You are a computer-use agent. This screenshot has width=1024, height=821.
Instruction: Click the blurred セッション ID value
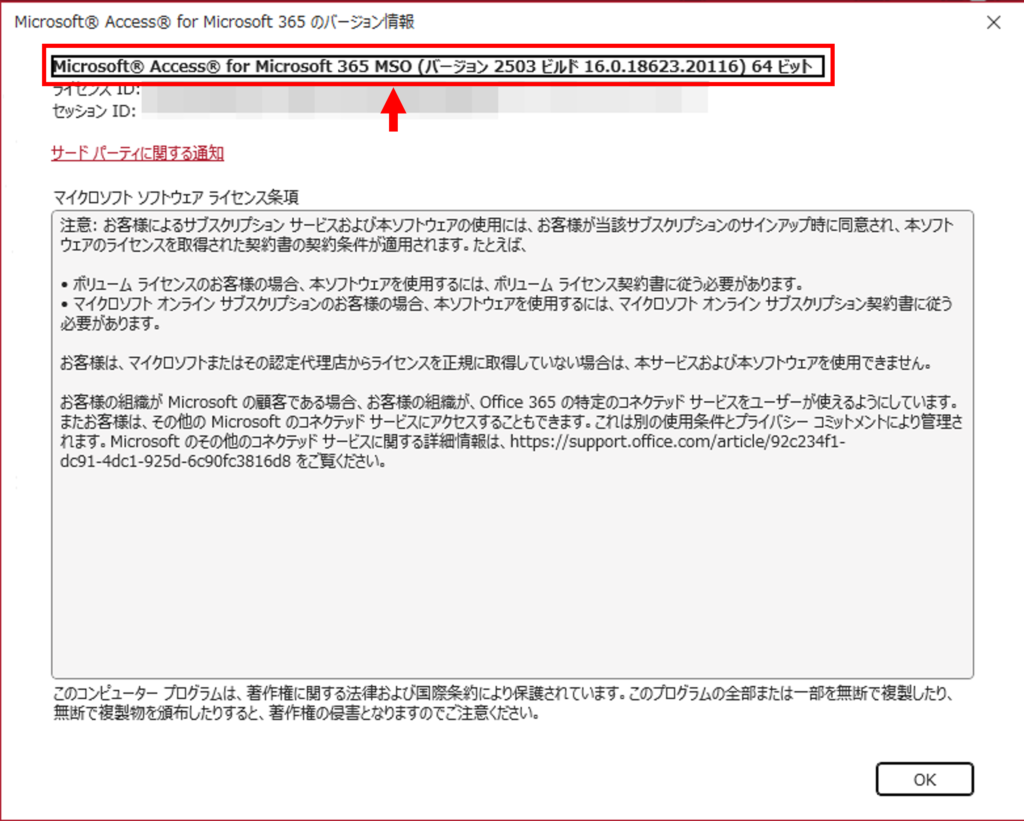(x=420, y=110)
